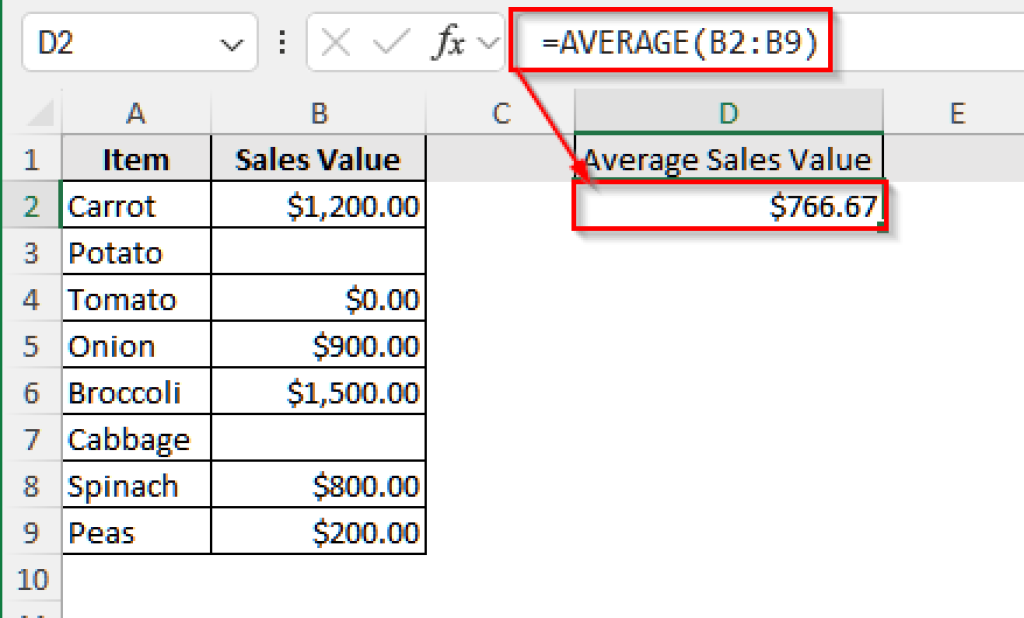
Task: Click the Average Sales Value header cell
Action: pyautogui.click(x=727, y=158)
